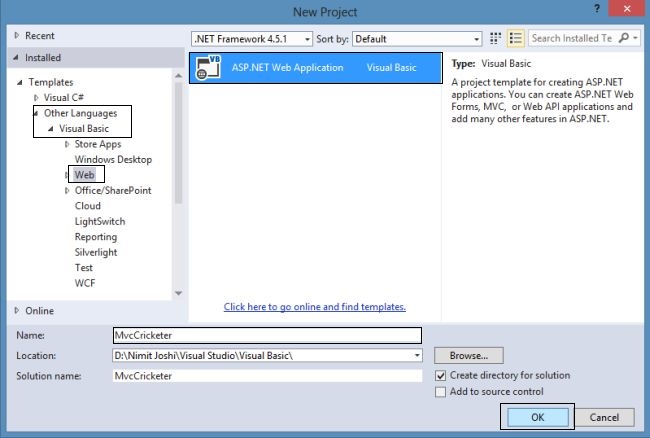Viewport: 650px width, 438px height.
Task: Select the LightSwitch category
Action: tap(99, 222)
